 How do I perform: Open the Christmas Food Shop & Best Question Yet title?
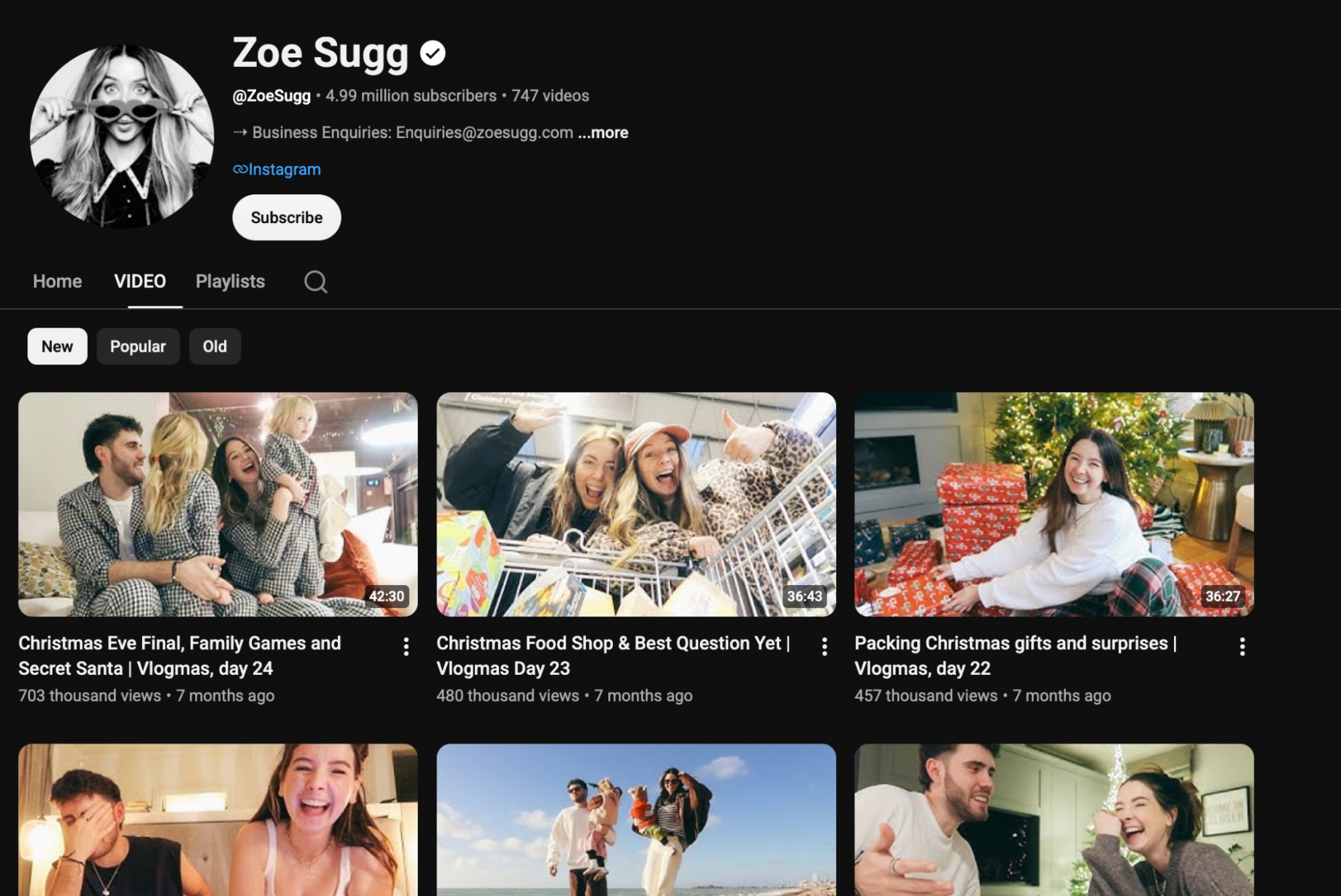614,655
